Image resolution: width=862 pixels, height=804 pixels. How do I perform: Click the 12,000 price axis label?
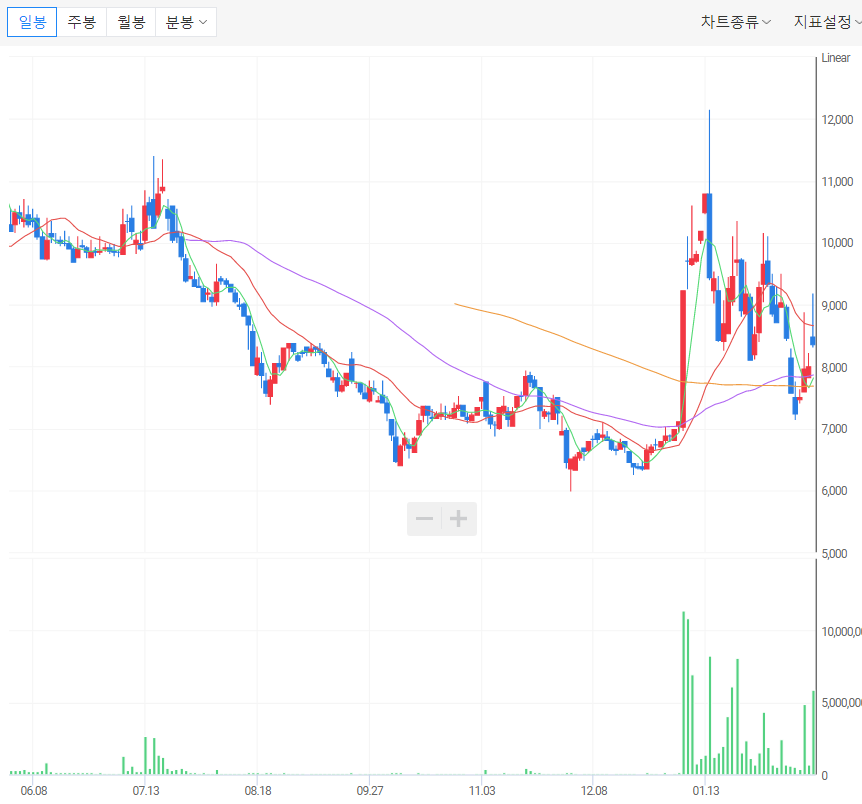(x=837, y=119)
